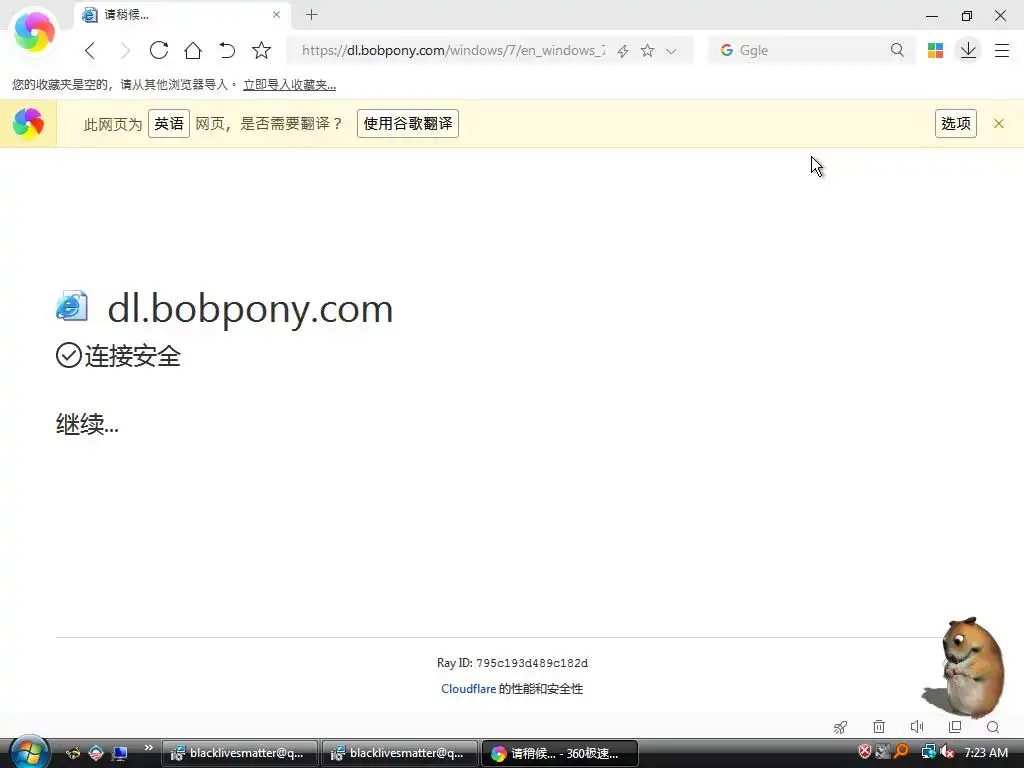Close the 请稍候 tab
The width and height of the screenshot is (1024, 768).
pos(276,14)
